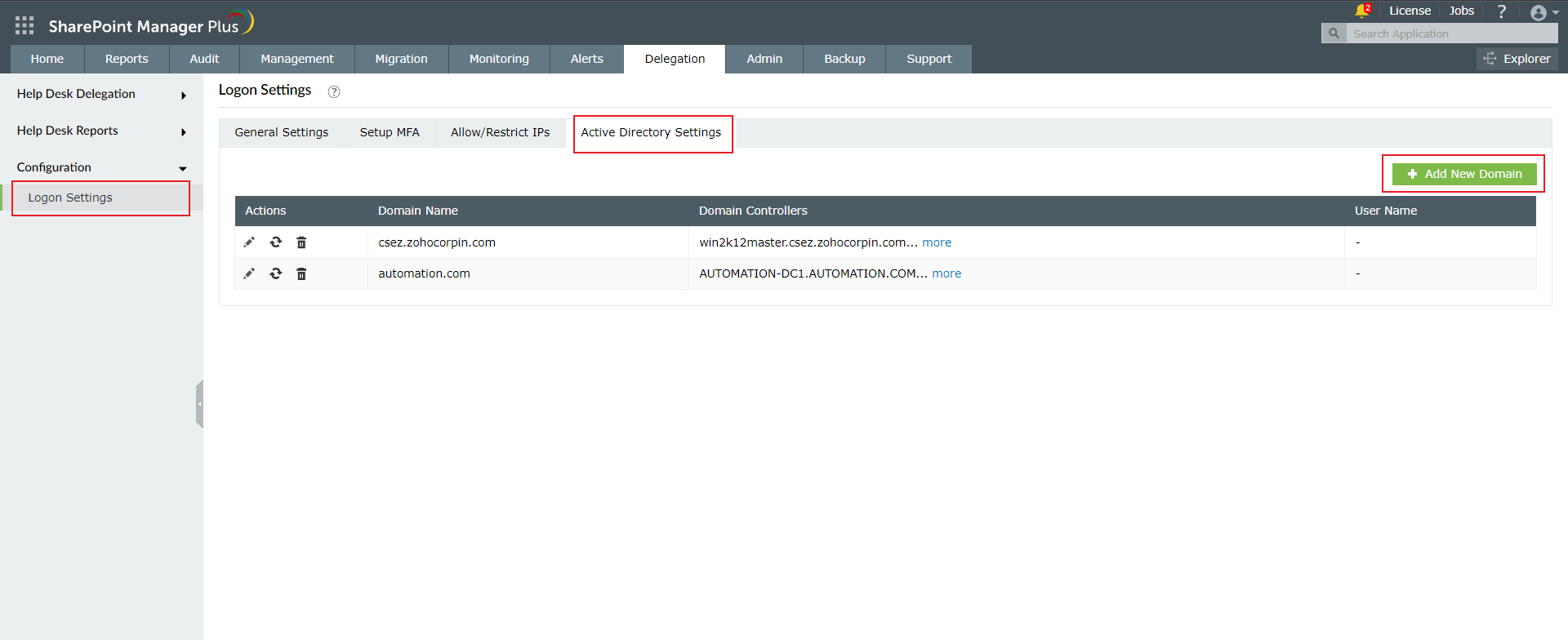Show more controllers for automation.com

point(947,273)
